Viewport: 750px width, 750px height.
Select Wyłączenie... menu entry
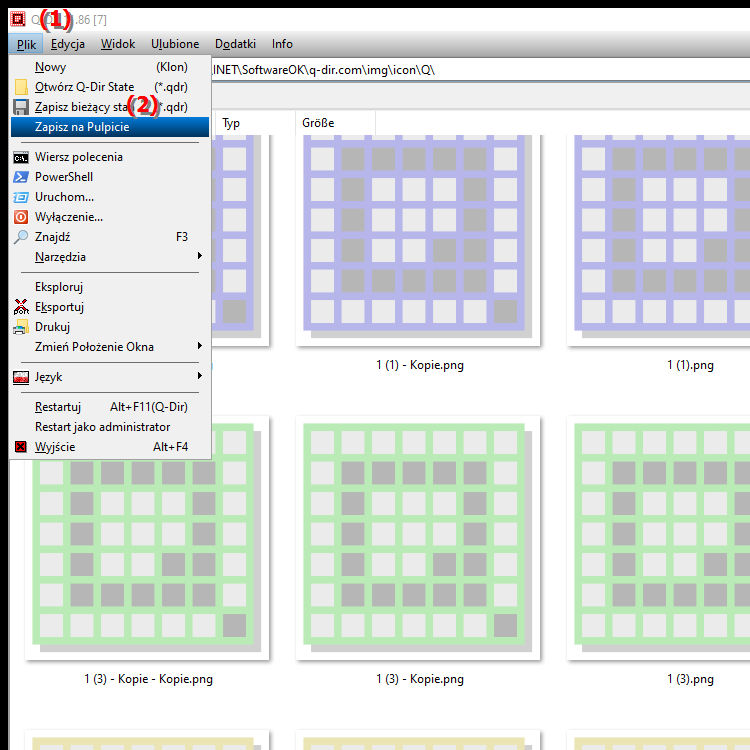[x=110, y=217]
